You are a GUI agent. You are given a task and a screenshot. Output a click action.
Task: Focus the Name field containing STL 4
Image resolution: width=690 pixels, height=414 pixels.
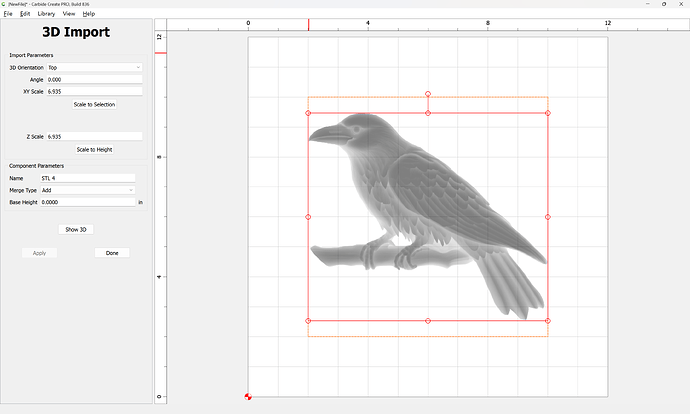(87, 178)
